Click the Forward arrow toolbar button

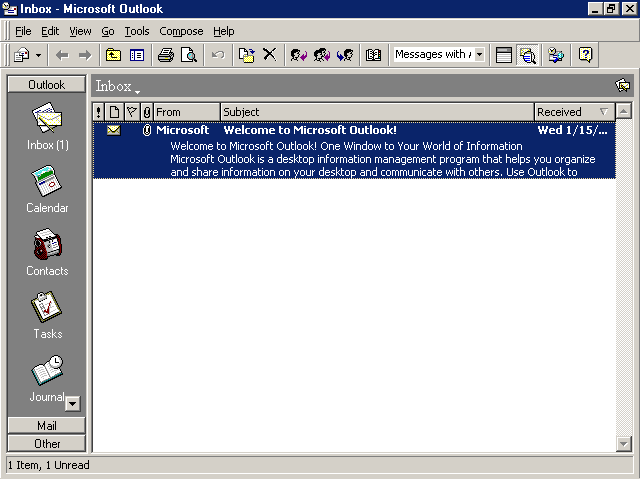(85, 55)
